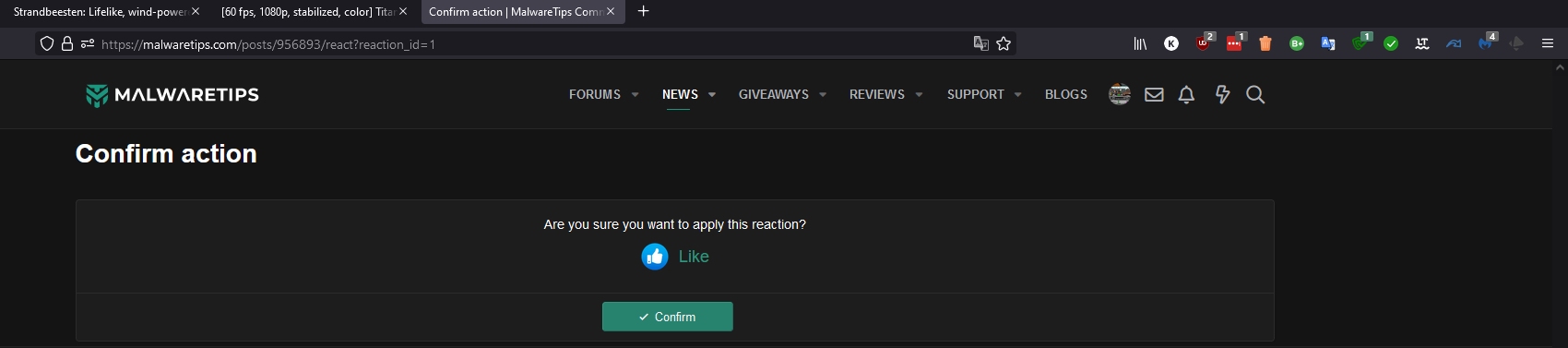The height and width of the screenshot is (348, 1568).
Task: Open the Firefox Library icon
Action: coord(1140,43)
